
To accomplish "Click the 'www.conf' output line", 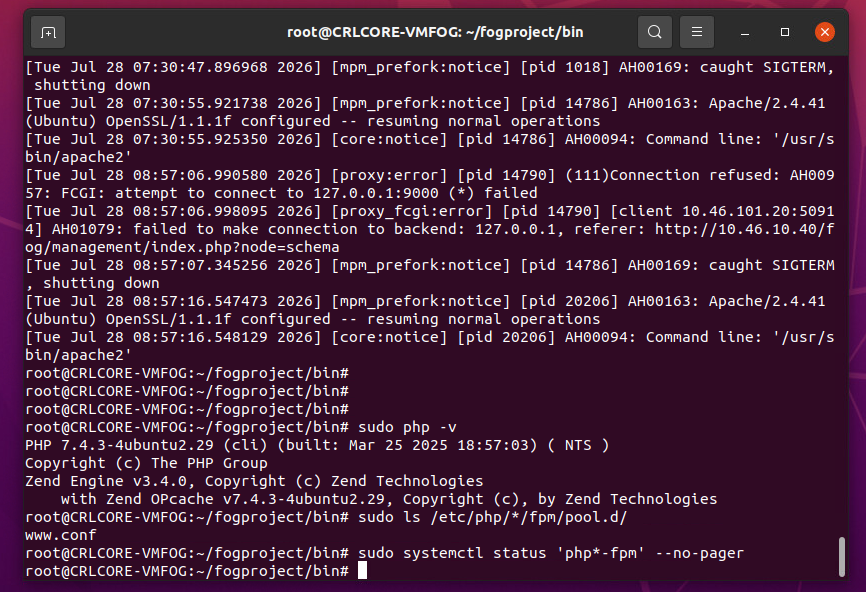I will 61,535.
